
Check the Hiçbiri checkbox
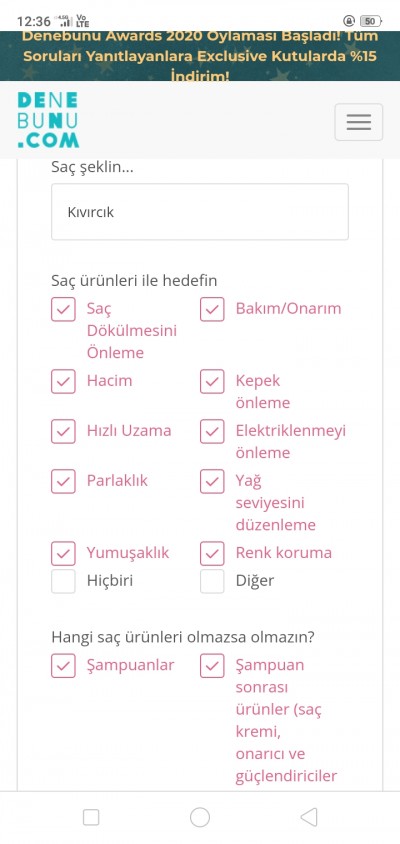(x=63, y=581)
